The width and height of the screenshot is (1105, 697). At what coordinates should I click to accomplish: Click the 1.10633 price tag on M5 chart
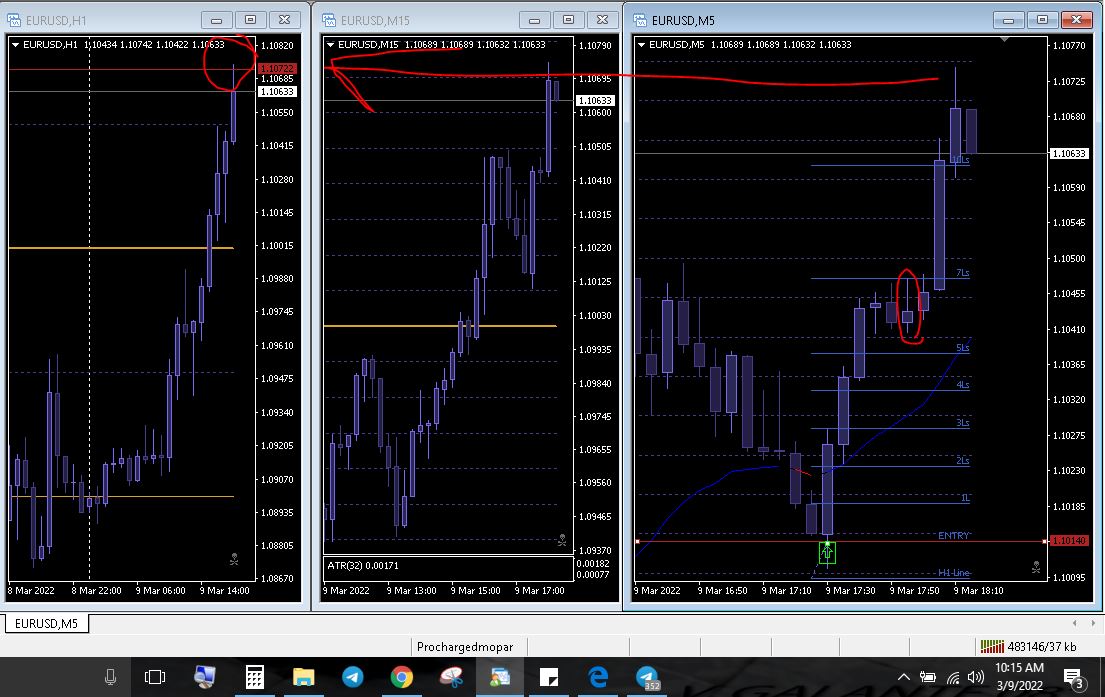pyautogui.click(x=1069, y=153)
